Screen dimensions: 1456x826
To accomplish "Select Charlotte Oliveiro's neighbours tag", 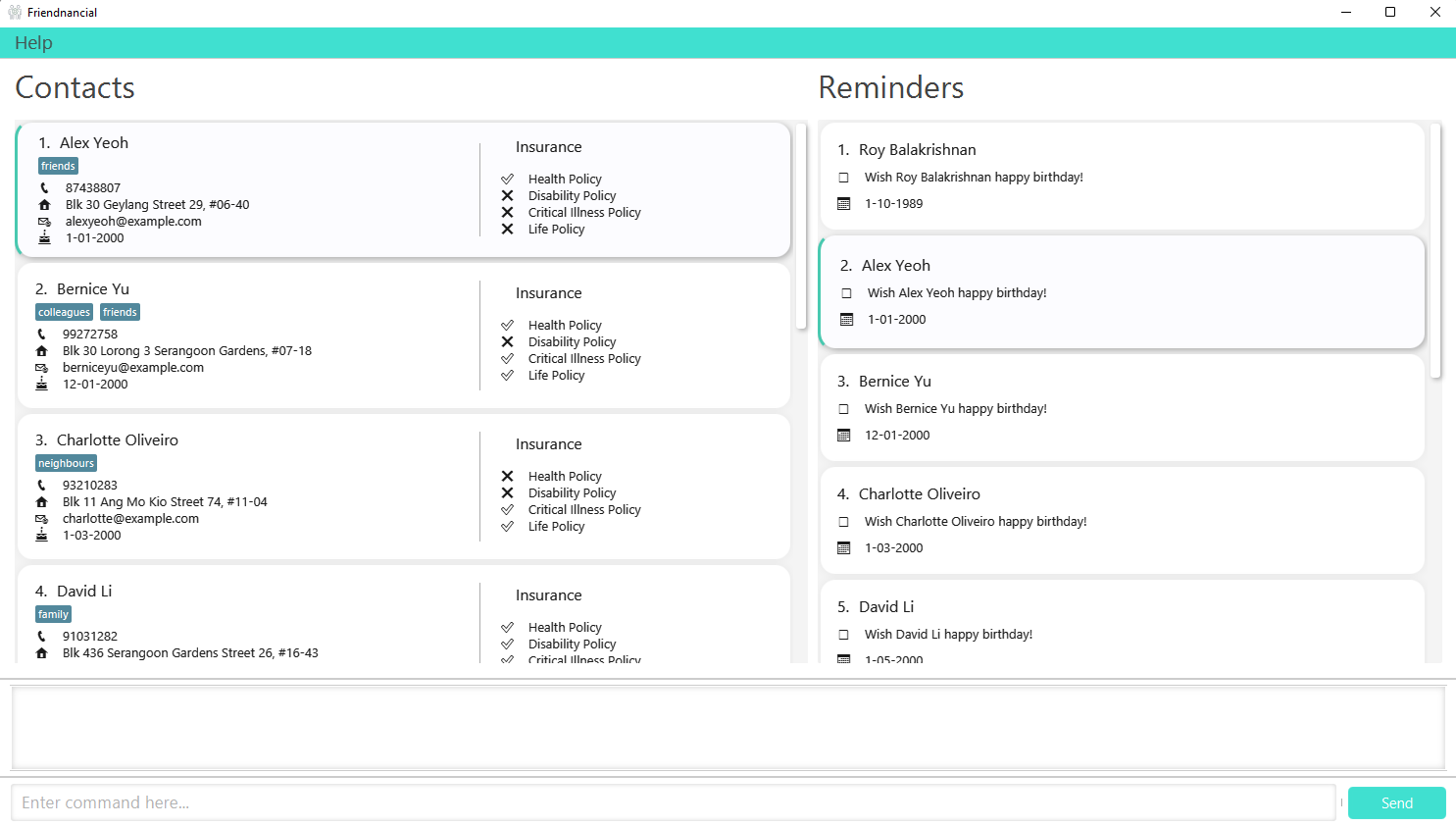I will (x=67, y=464).
